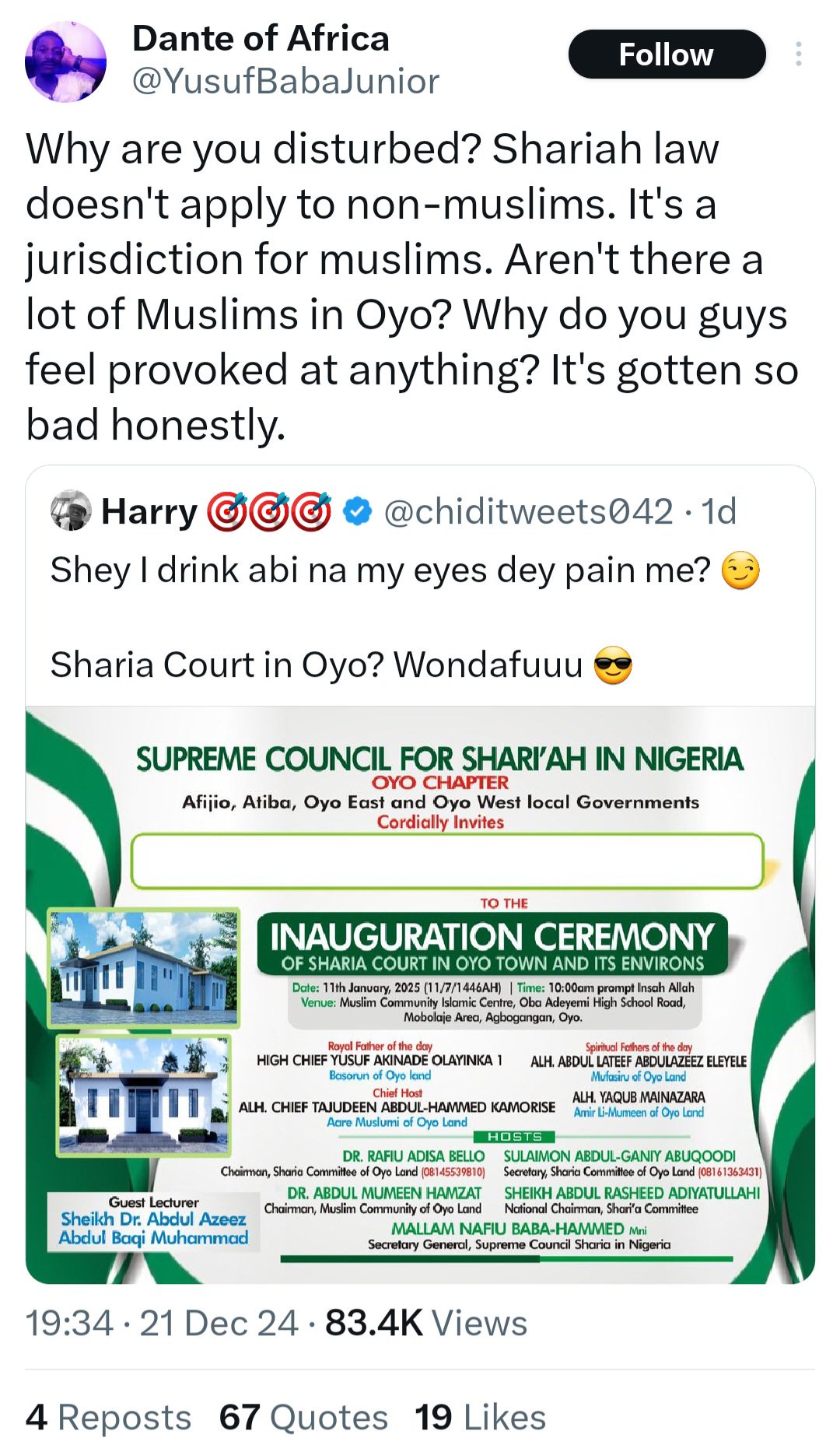The height and width of the screenshot is (1452, 840).
Task: Click the blue verified badge next to Harry
Action: coord(355,511)
